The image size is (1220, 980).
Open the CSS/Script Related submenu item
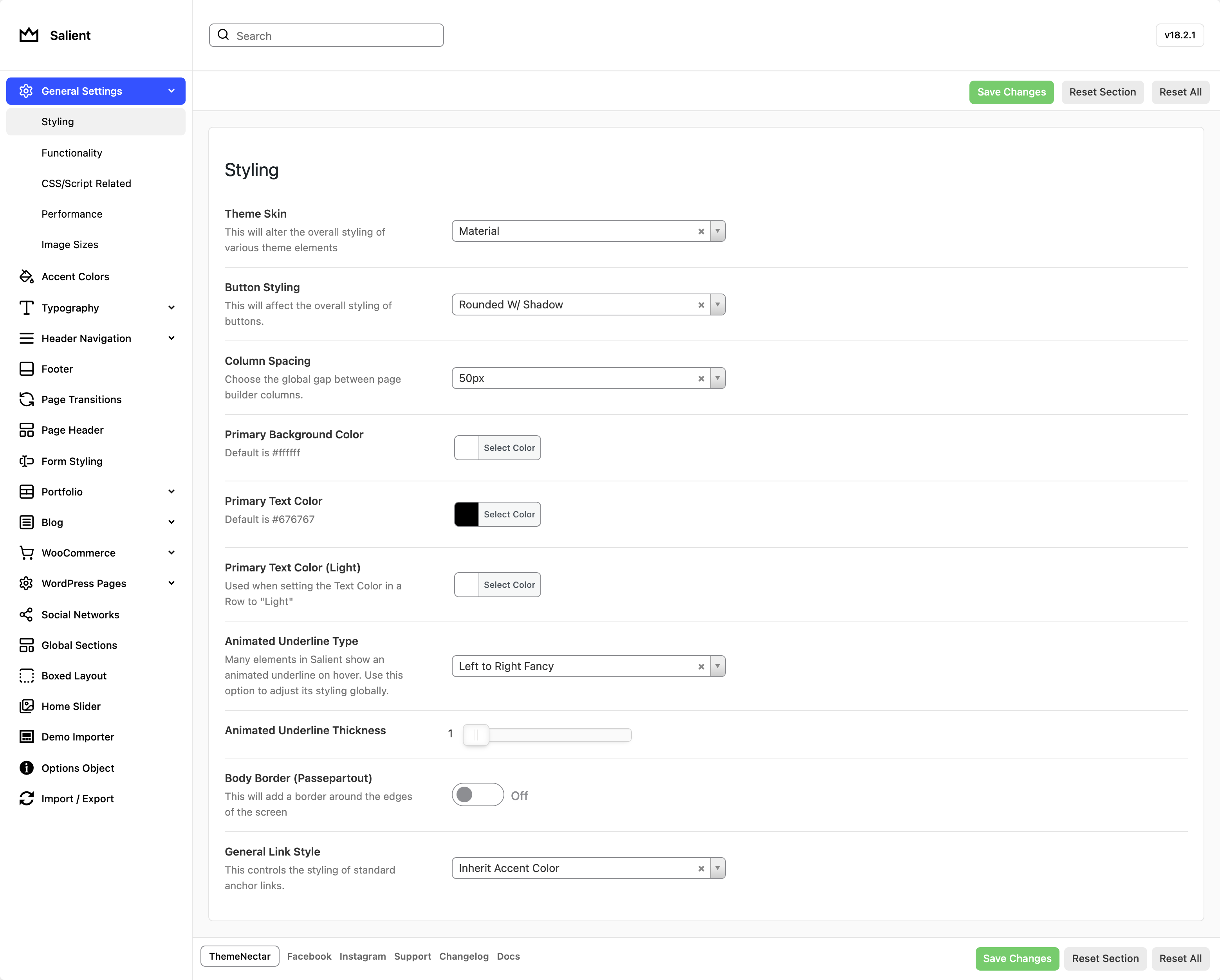tap(86, 183)
